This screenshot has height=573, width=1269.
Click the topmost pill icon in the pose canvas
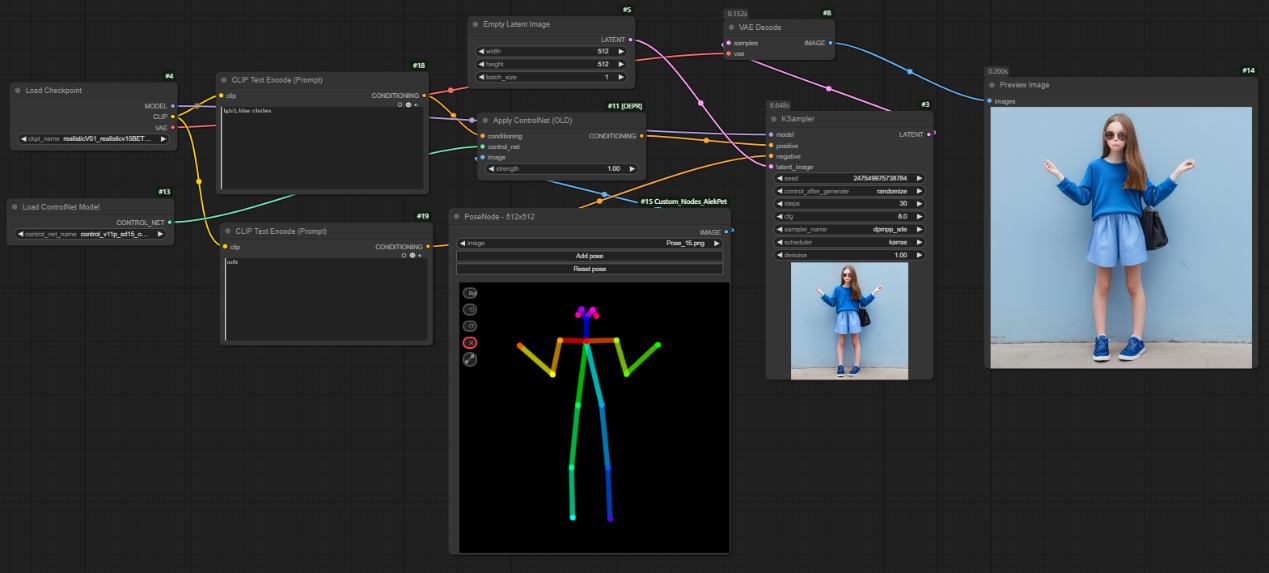tap(470, 293)
